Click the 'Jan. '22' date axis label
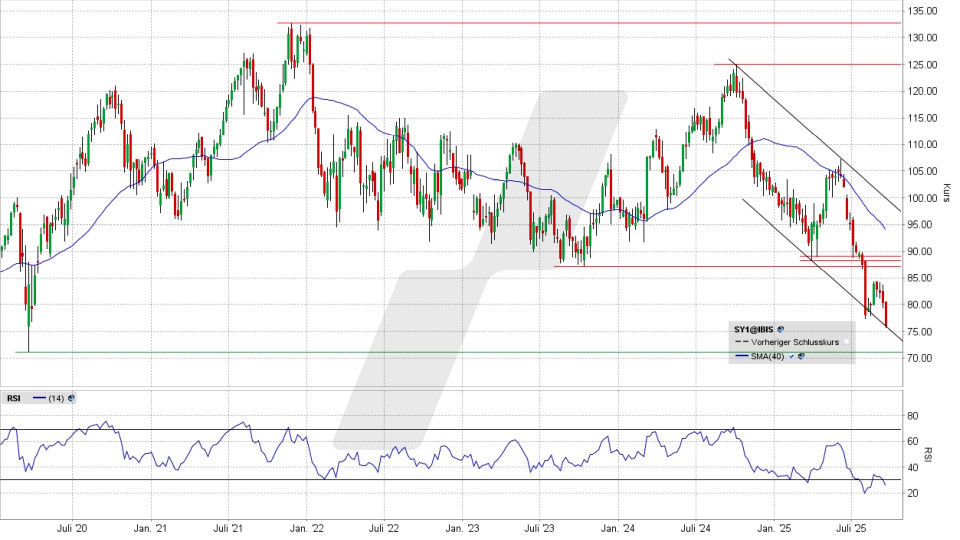The height and width of the screenshot is (540, 960). point(309,526)
